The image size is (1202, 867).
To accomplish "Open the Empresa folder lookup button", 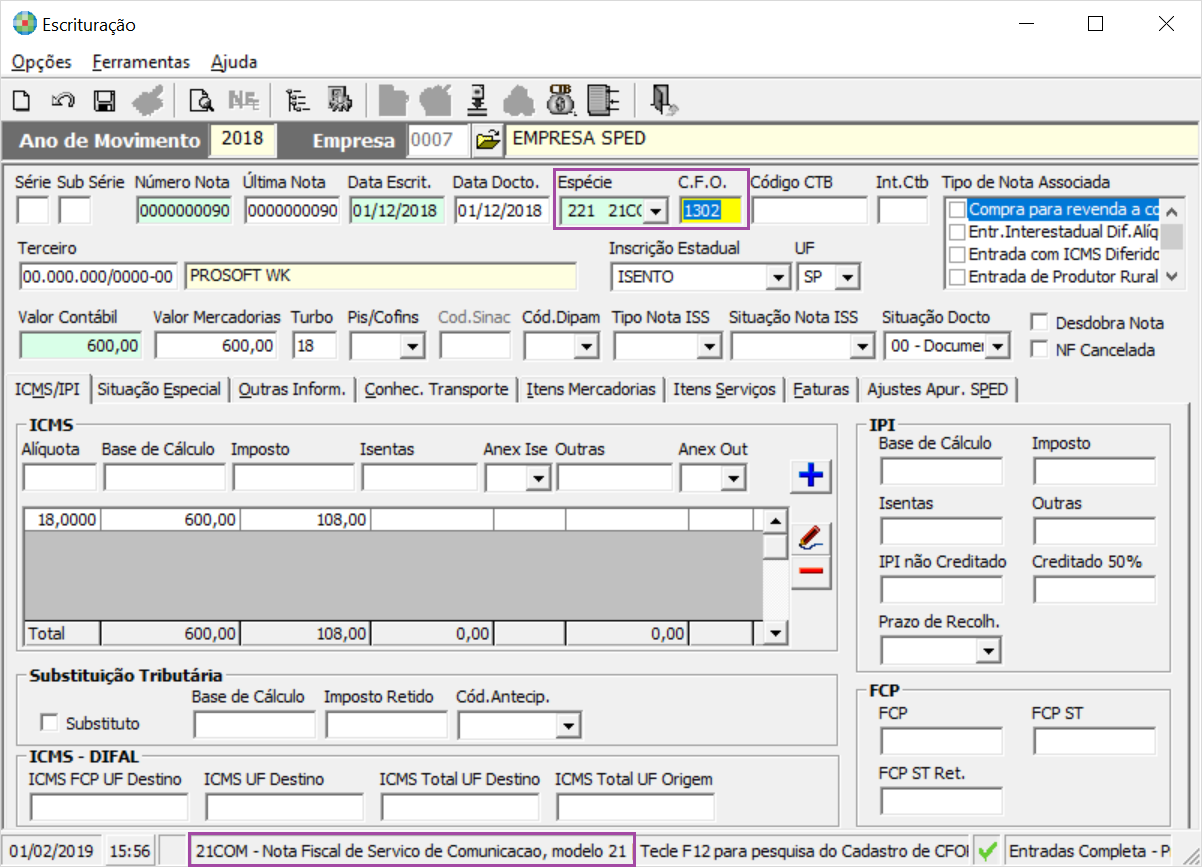I will pyautogui.click(x=487, y=140).
